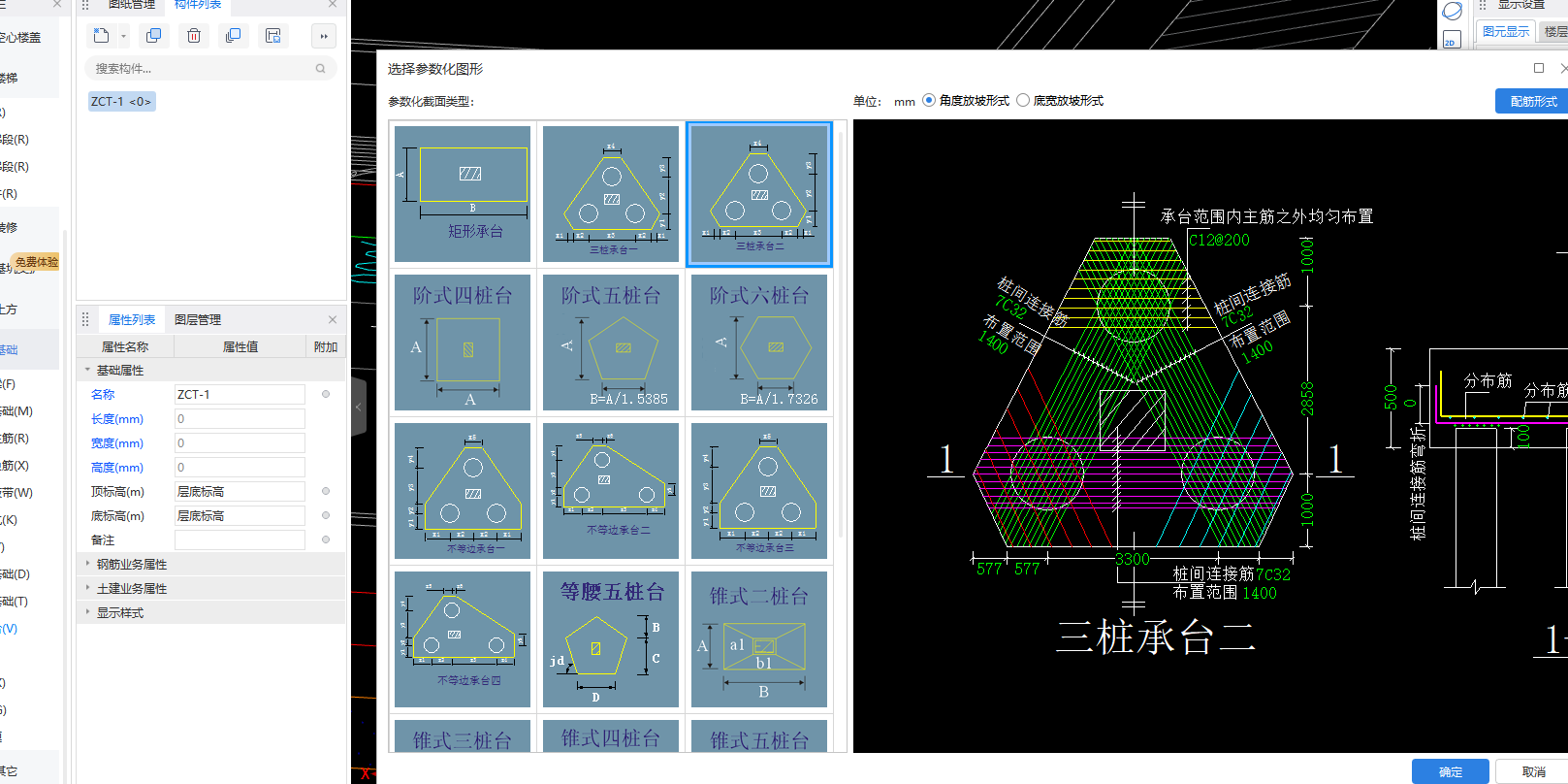Viewport: 1568px width, 784px height.
Task: Click the 高度(mm) value field
Action: click(x=240, y=467)
